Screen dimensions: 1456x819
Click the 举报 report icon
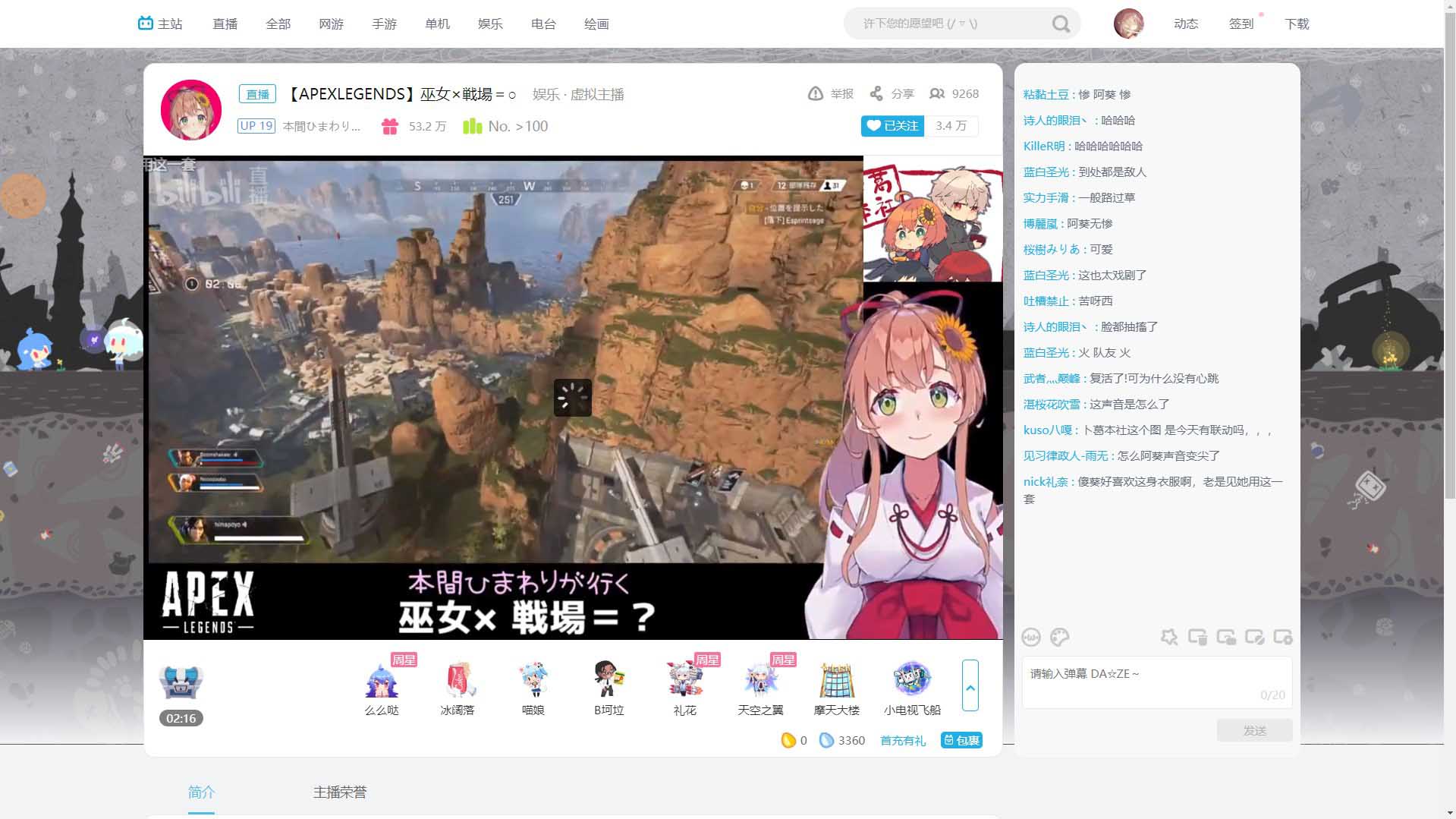(814, 93)
